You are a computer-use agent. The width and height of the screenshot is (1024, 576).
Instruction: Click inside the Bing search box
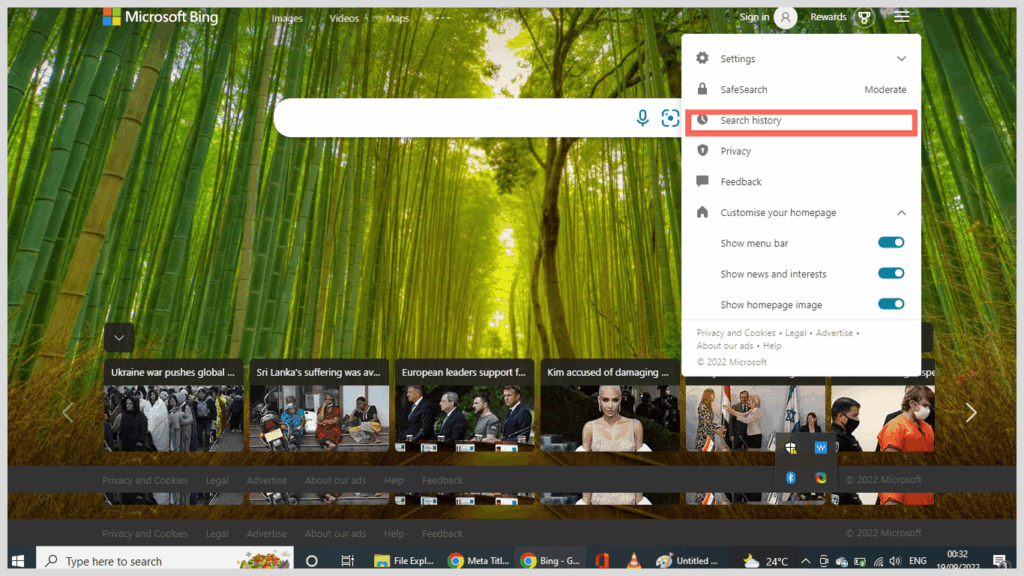click(x=450, y=118)
